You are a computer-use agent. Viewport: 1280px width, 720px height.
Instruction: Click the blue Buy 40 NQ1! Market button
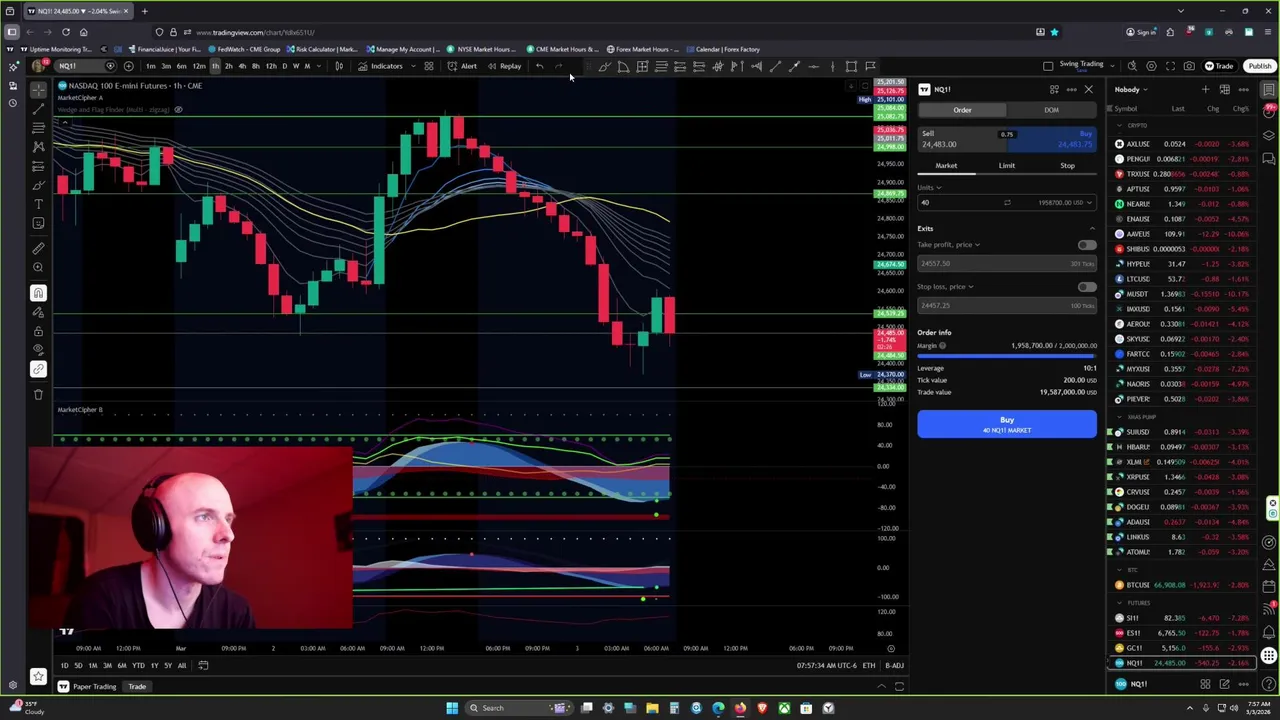coord(1007,425)
